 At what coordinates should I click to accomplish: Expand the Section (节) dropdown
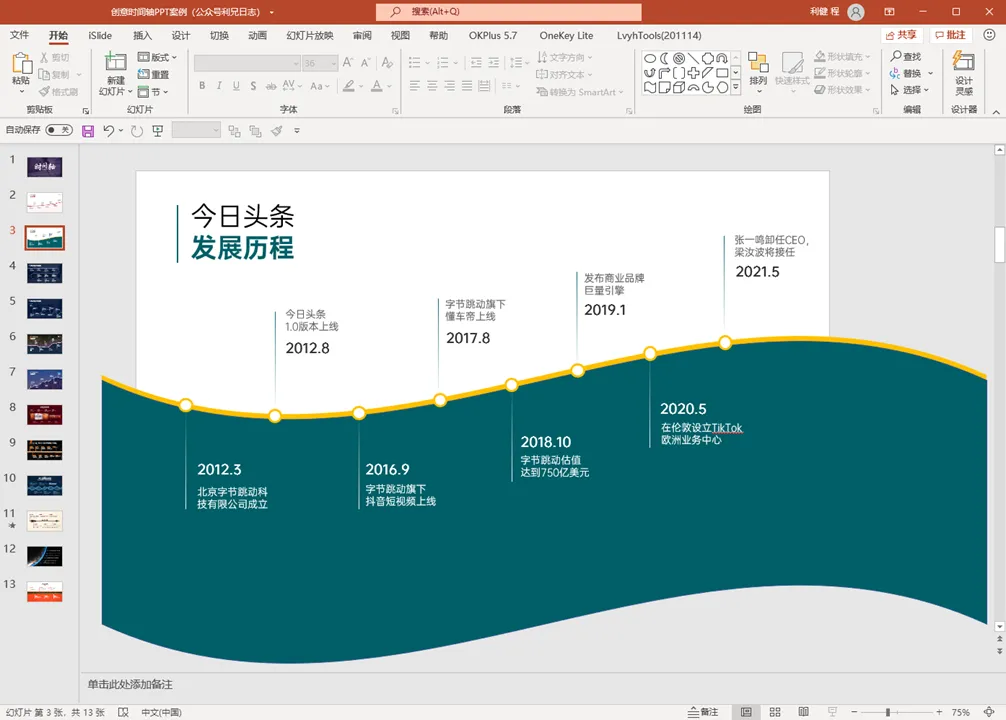153,92
